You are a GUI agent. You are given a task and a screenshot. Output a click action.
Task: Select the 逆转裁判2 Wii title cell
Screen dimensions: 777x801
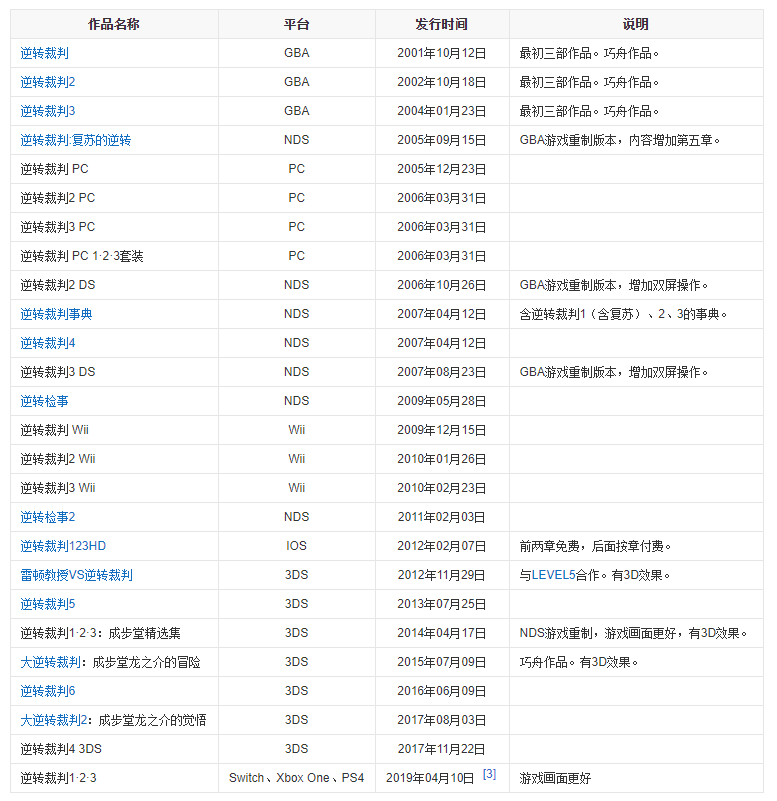coord(114,459)
